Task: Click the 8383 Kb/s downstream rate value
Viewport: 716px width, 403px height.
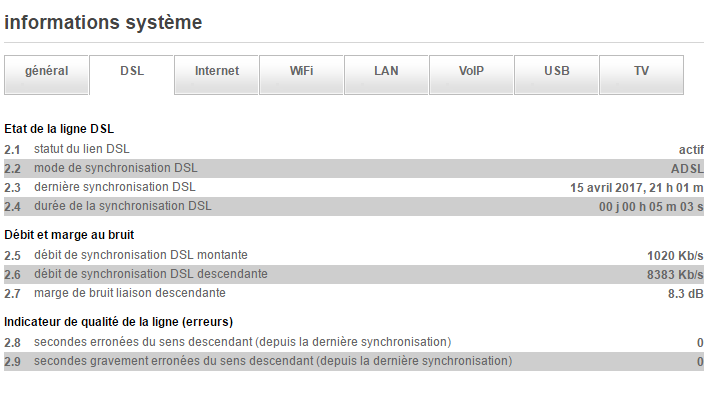Action: [x=675, y=275]
